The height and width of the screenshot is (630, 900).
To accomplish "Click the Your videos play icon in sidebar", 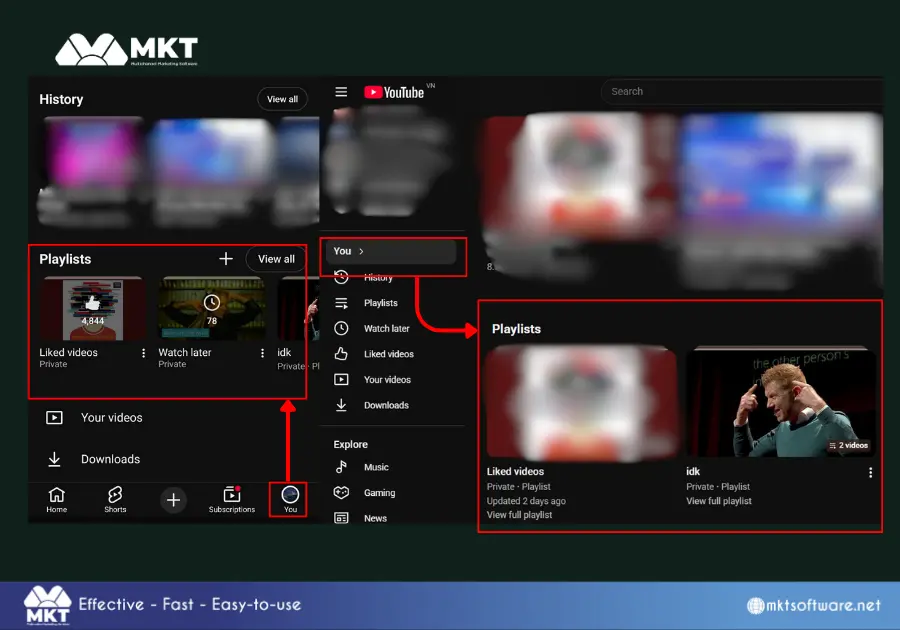I will tap(341, 379).
